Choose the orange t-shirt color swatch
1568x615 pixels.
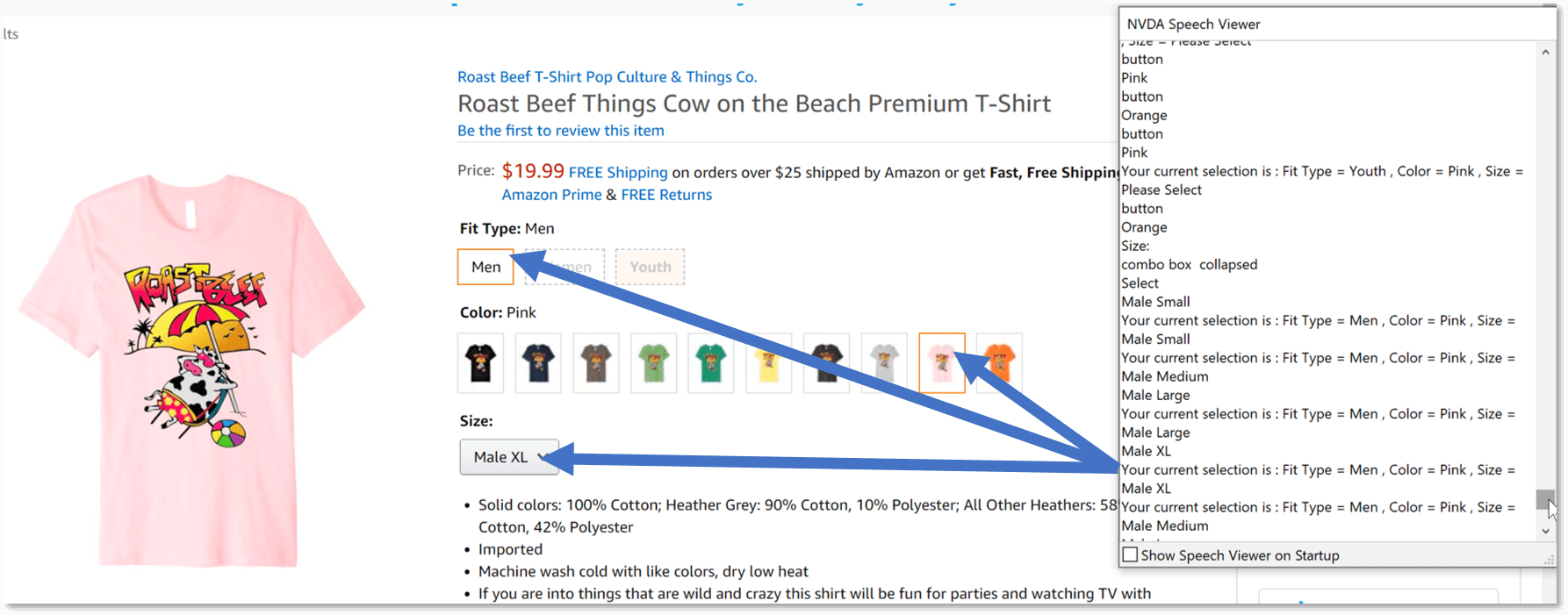(1000, 362)
